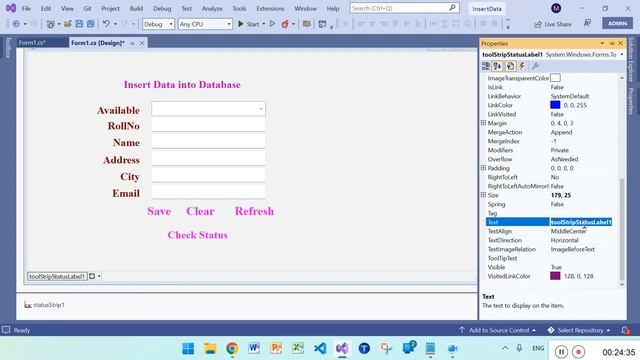Expand the Size property
The image size is (640, 360).
click(x=483, y=195)
